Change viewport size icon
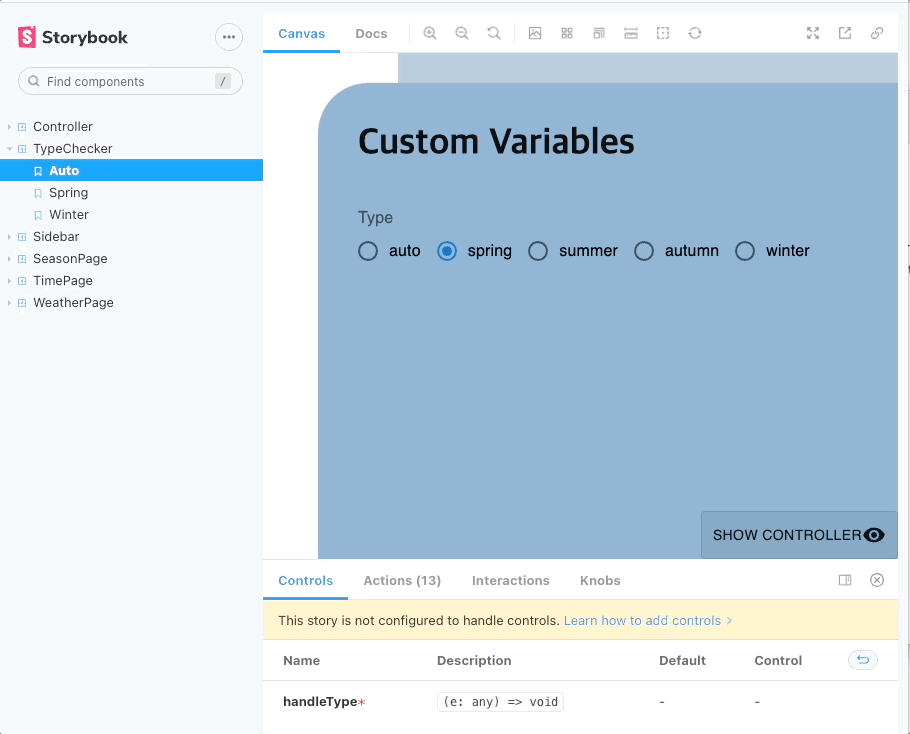910x734 pixels. (599, 33)
